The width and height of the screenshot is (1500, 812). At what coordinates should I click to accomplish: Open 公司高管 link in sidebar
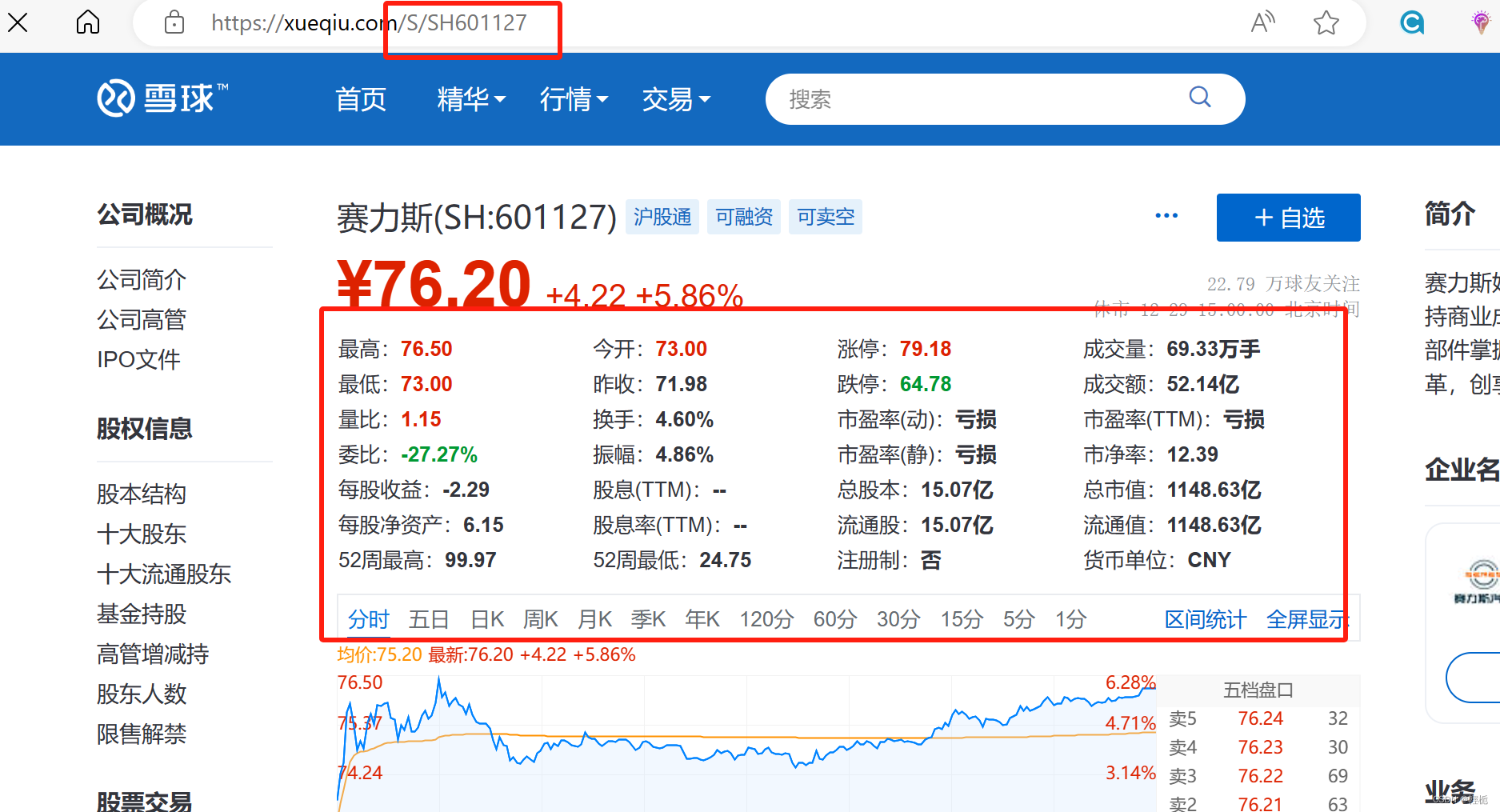pos(142,319)
